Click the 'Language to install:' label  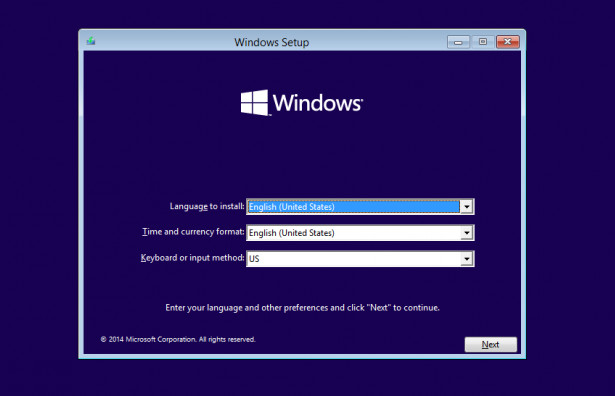(207, 206)
